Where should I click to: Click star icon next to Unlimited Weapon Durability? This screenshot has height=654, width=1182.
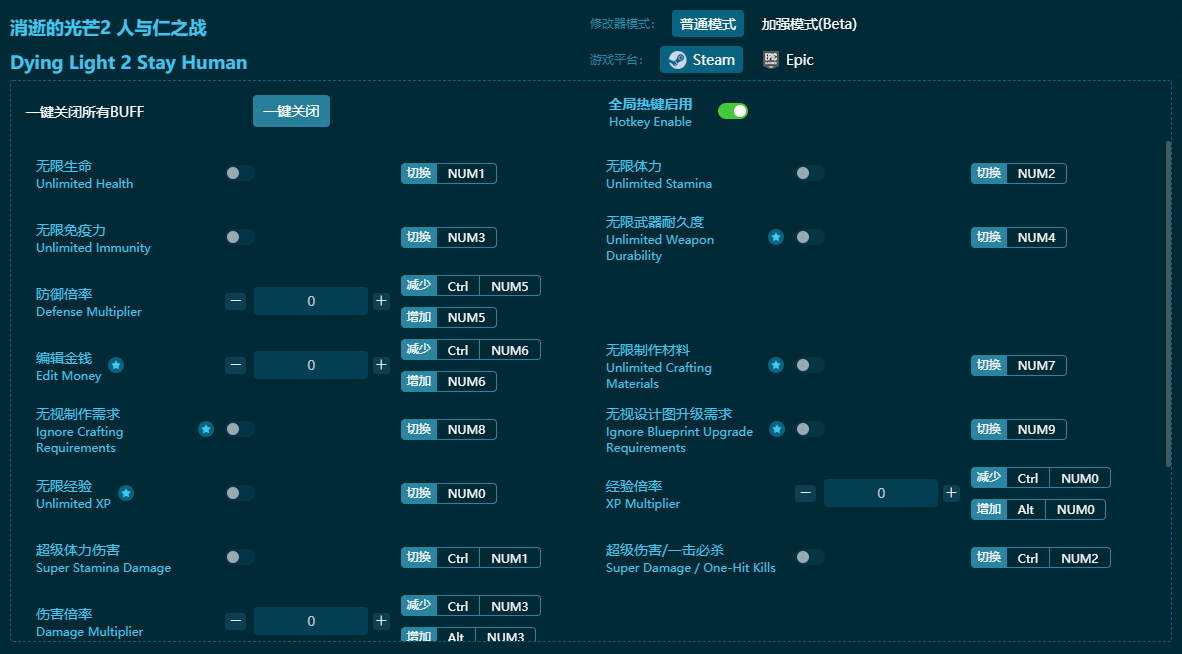click(776, 237)
